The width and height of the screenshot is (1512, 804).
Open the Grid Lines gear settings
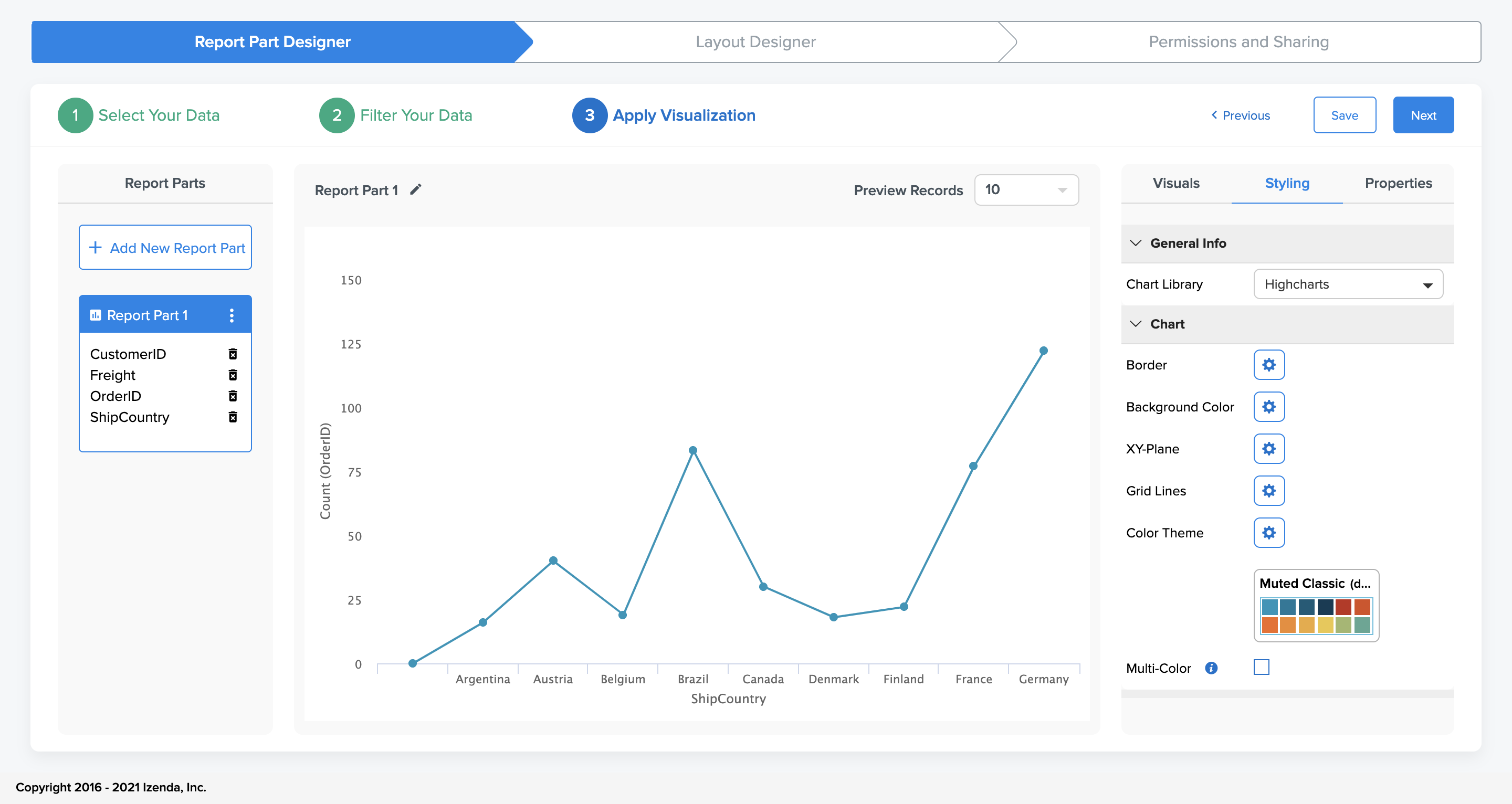[1268, 491]
